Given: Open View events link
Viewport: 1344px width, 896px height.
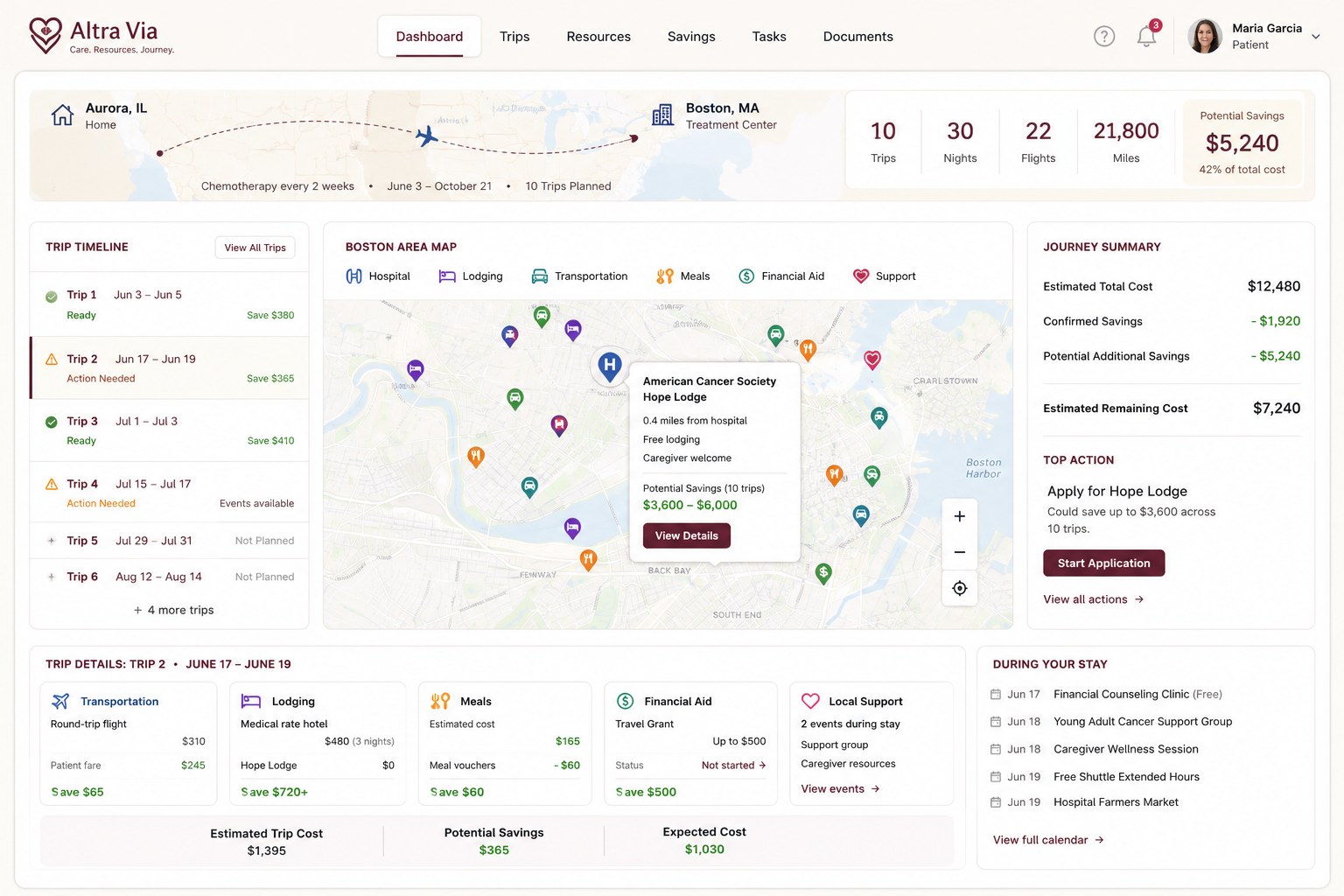Looking at the screenshot, I should (840, 788).
